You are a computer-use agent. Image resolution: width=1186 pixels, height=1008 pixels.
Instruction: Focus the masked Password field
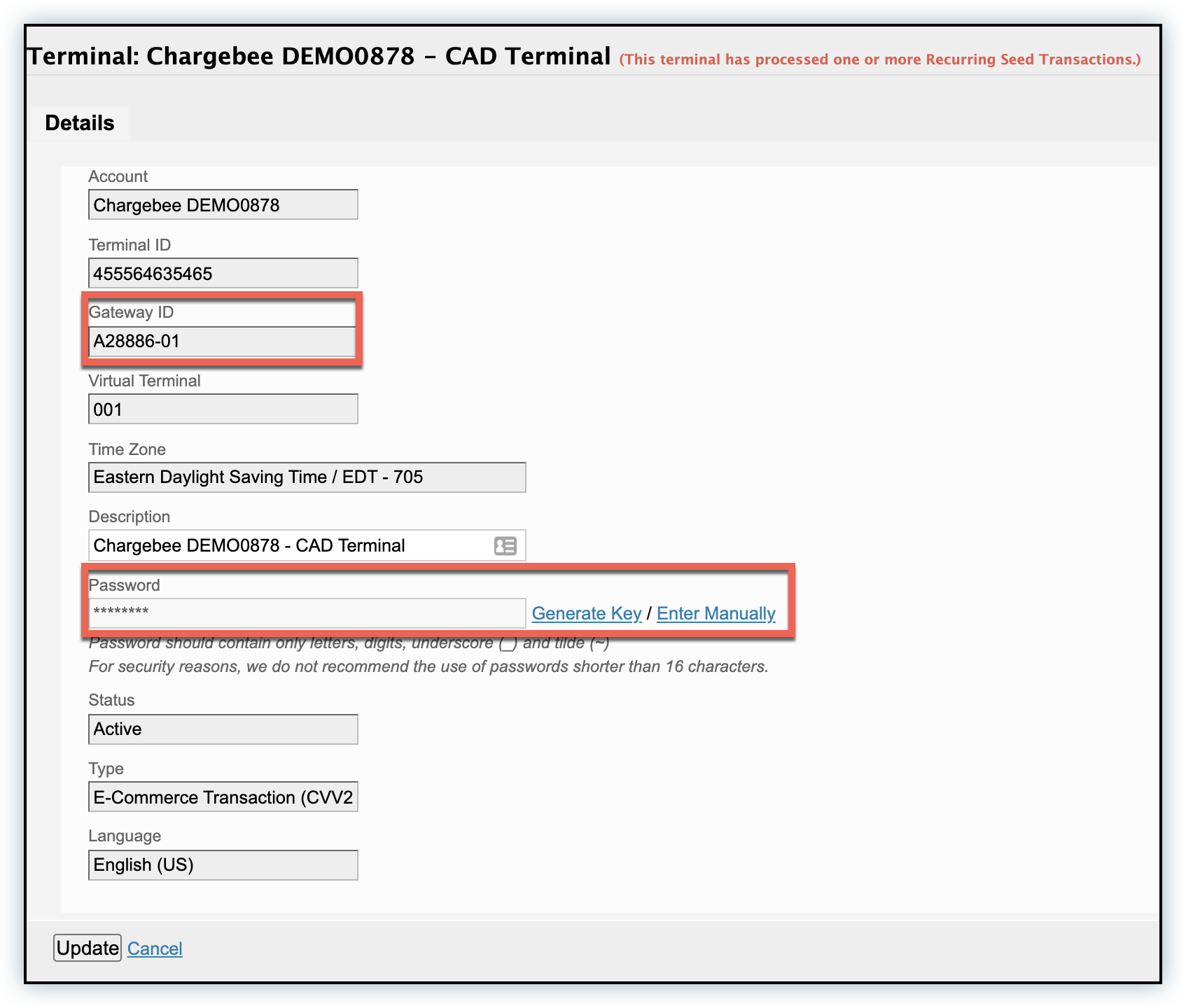[x=307, y=612]
